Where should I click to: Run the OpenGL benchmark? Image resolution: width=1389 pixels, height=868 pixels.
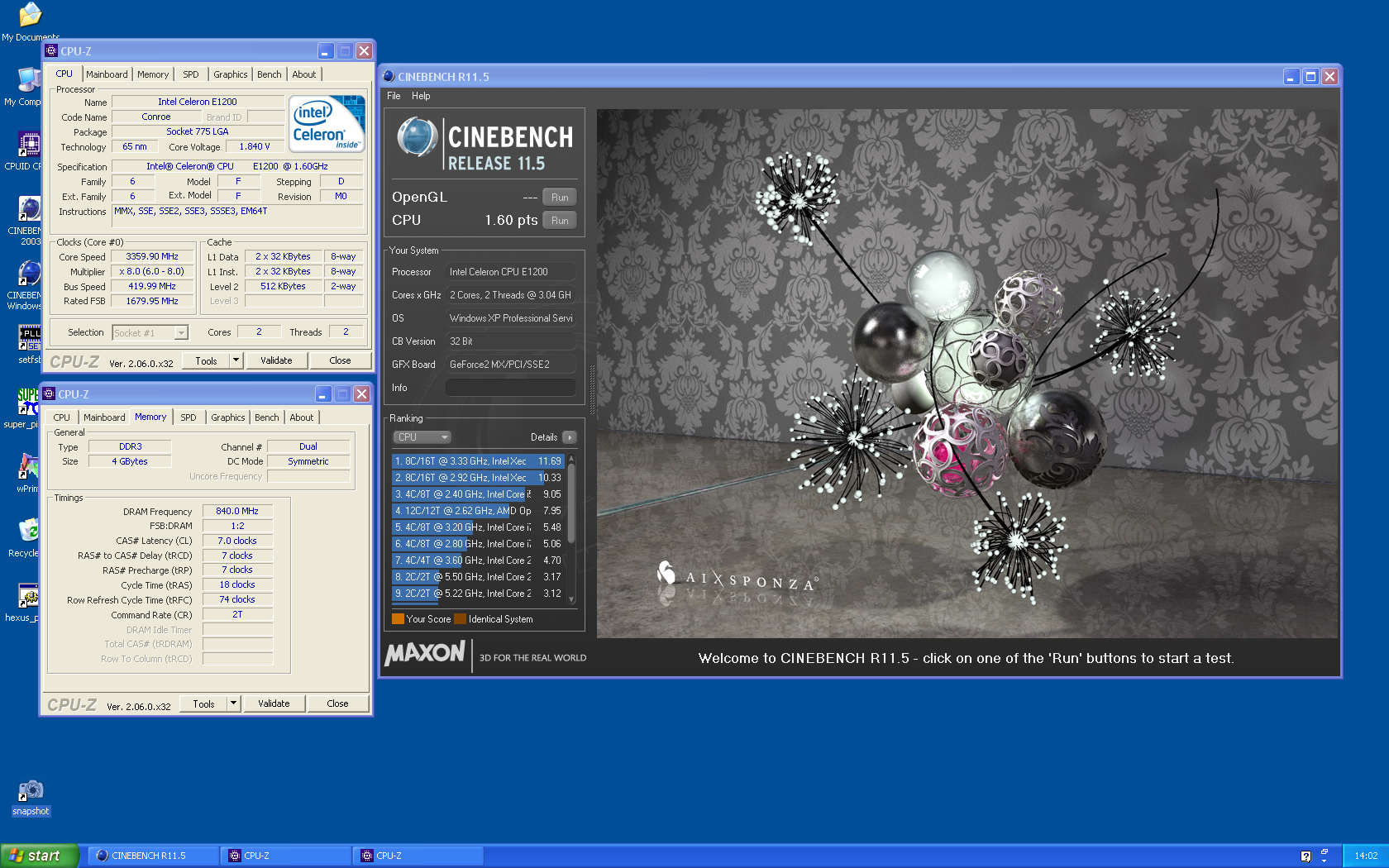point(560,198)
